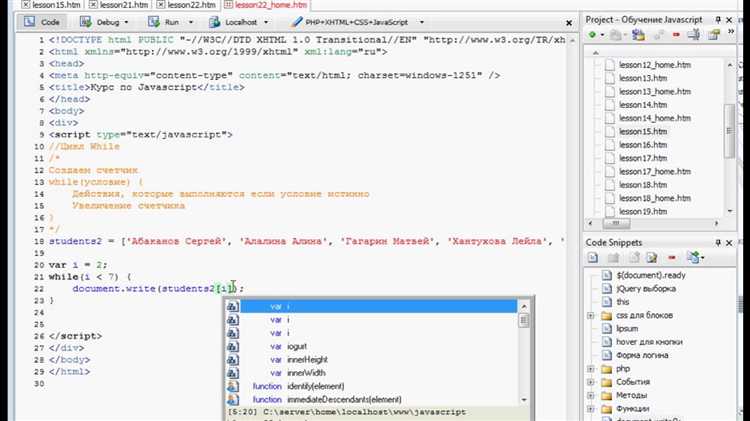The image size is (750, 421).
Task: Open lesson19.htm in project list
Action: coord(642,211)
